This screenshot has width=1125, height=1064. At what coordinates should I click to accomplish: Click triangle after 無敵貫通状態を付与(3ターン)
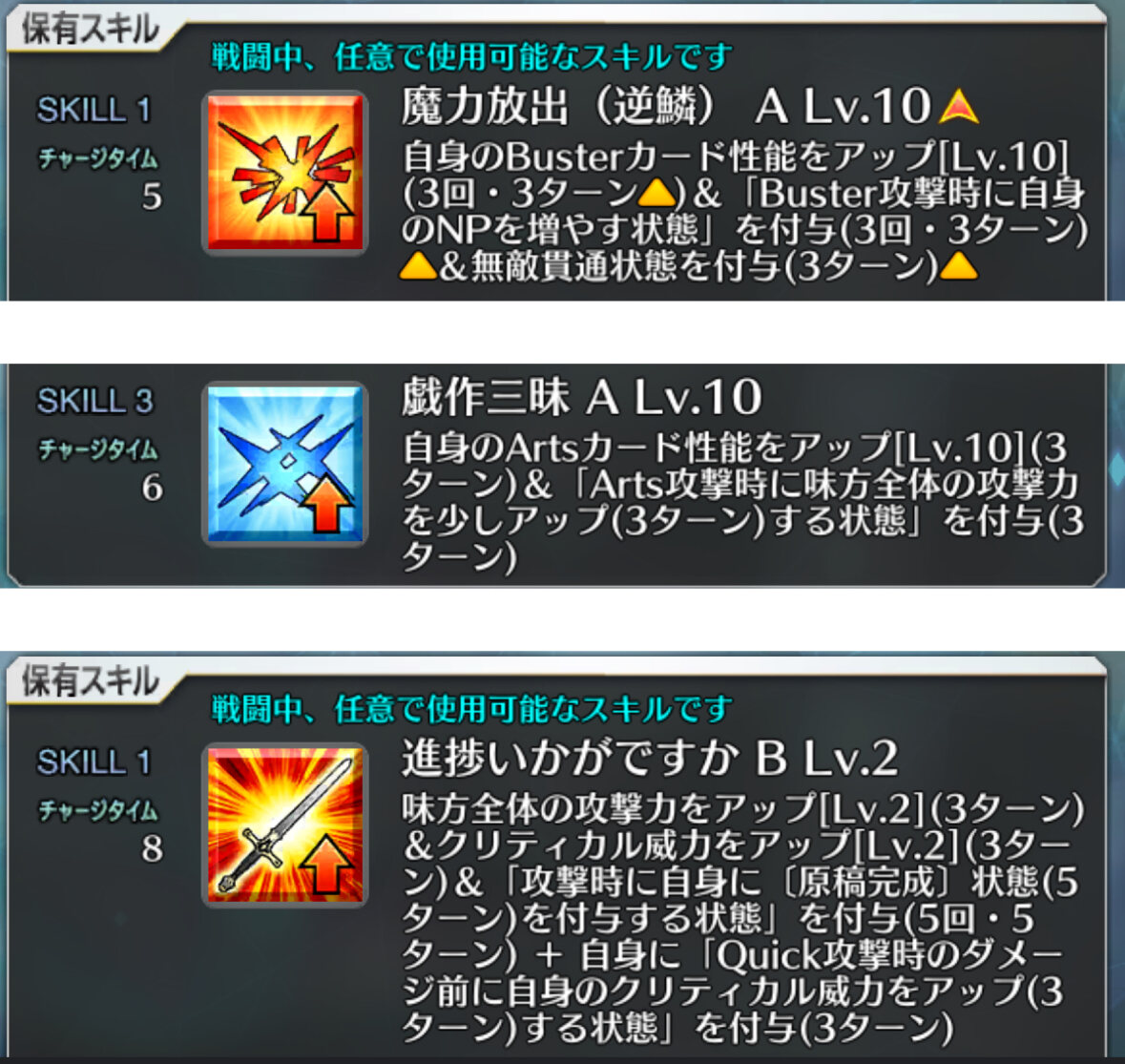[958, 266]
